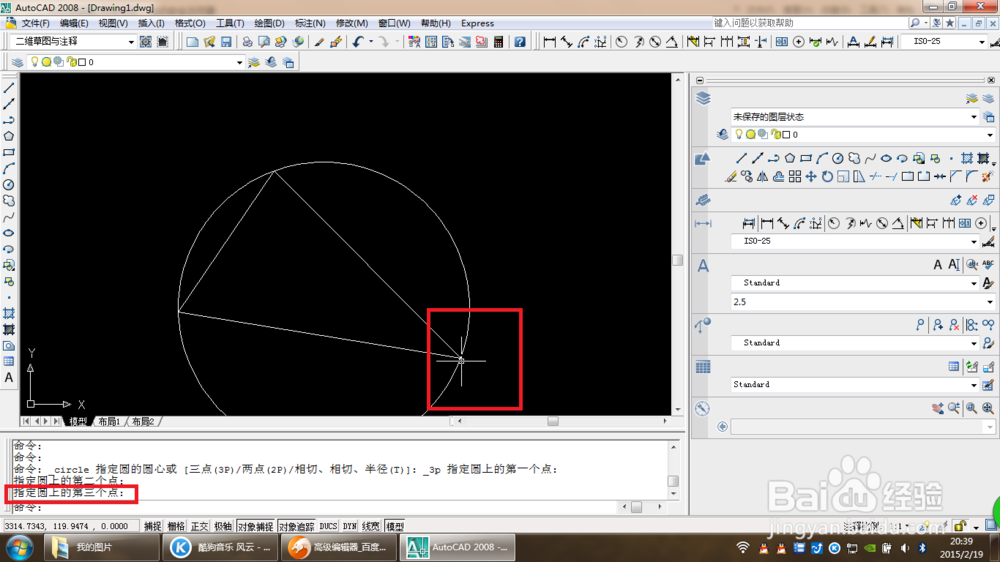Click the Plot (print) icon
1000x562 pixels.
(247, 42)
